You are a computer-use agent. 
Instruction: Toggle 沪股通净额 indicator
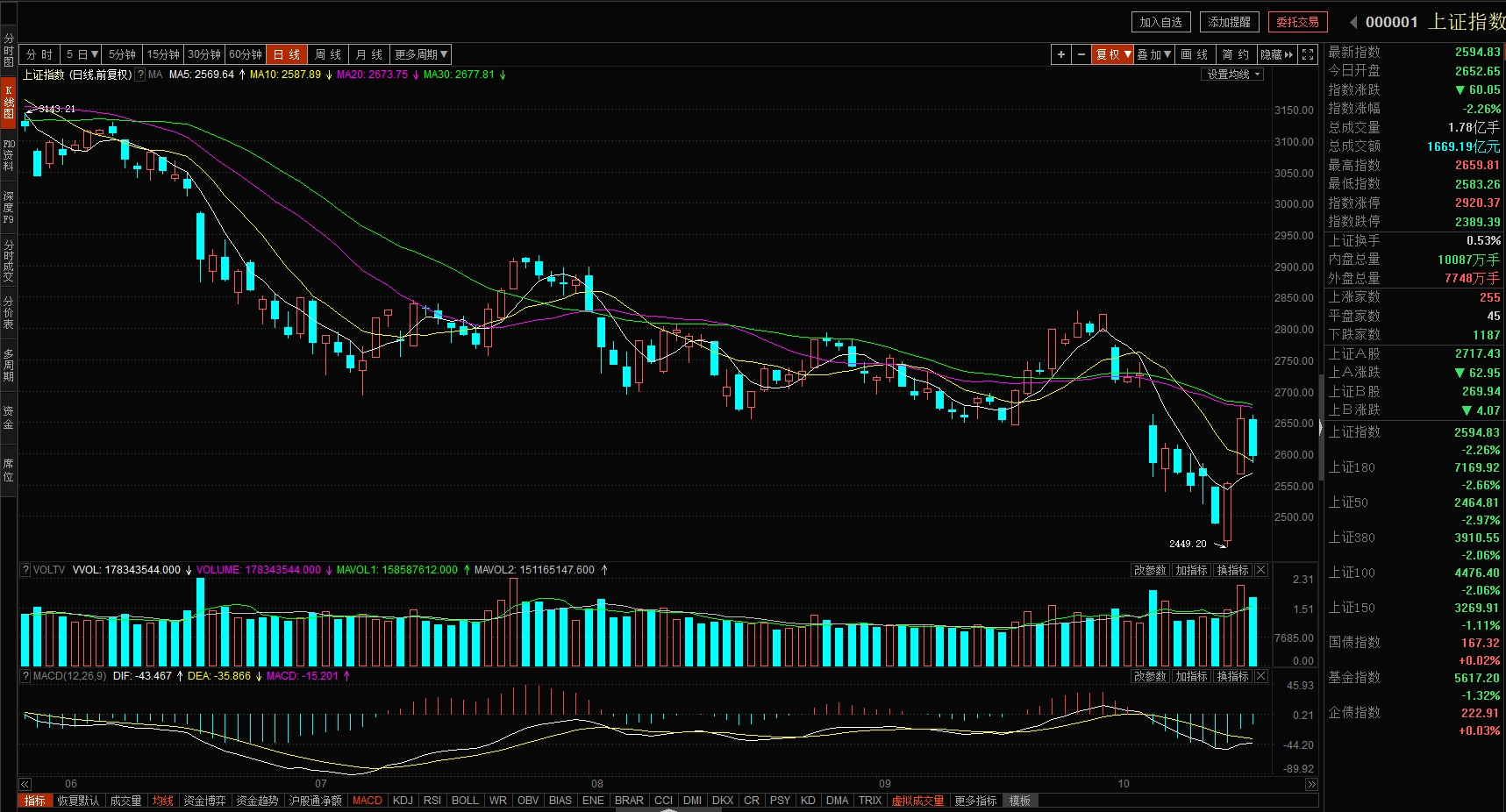point(316,801)
